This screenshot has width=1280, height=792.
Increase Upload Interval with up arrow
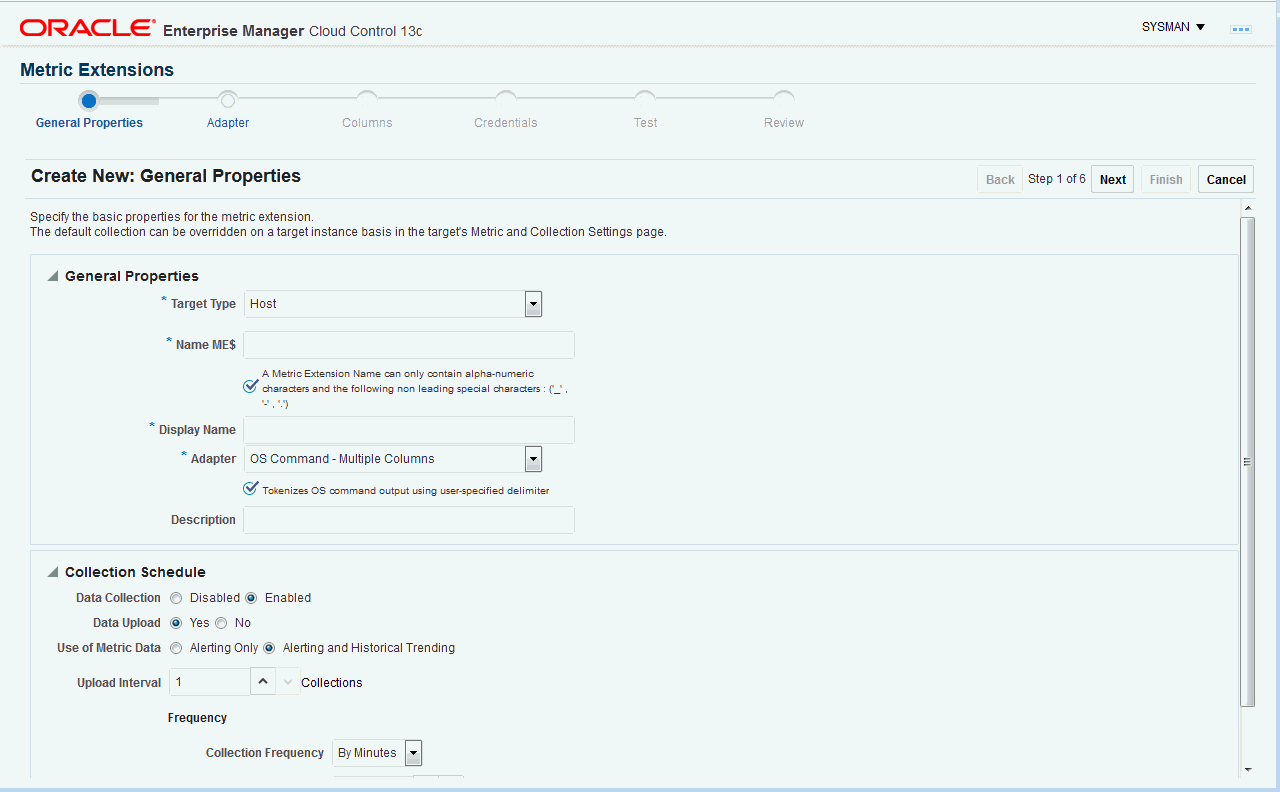262,682
